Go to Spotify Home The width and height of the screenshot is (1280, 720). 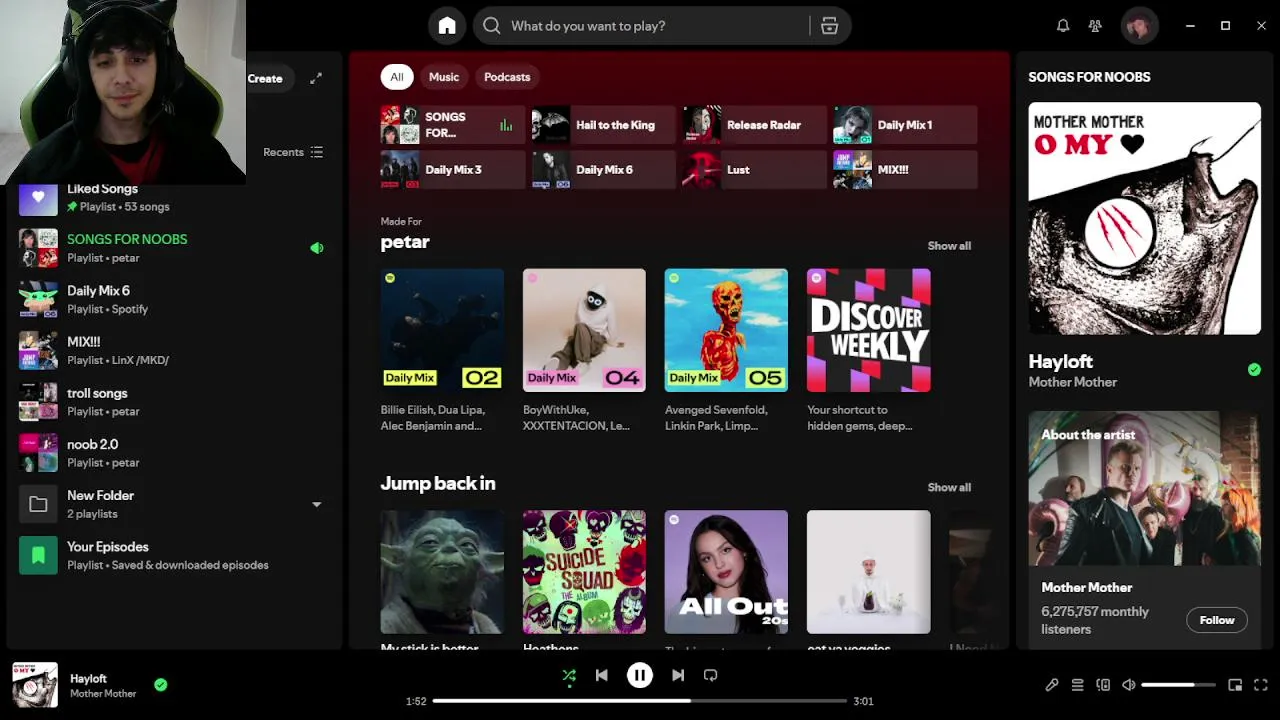click(x=447, y=26)
